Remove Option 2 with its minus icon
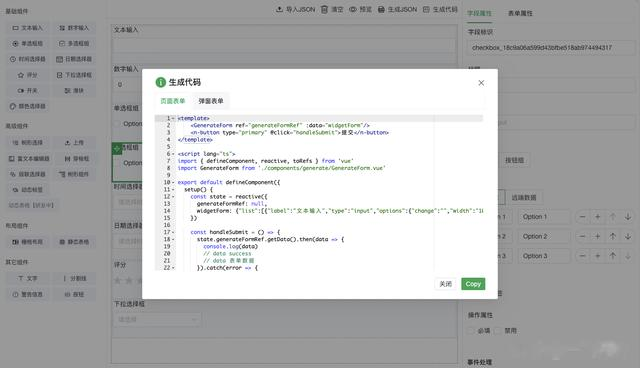 [x=582, y=236]
